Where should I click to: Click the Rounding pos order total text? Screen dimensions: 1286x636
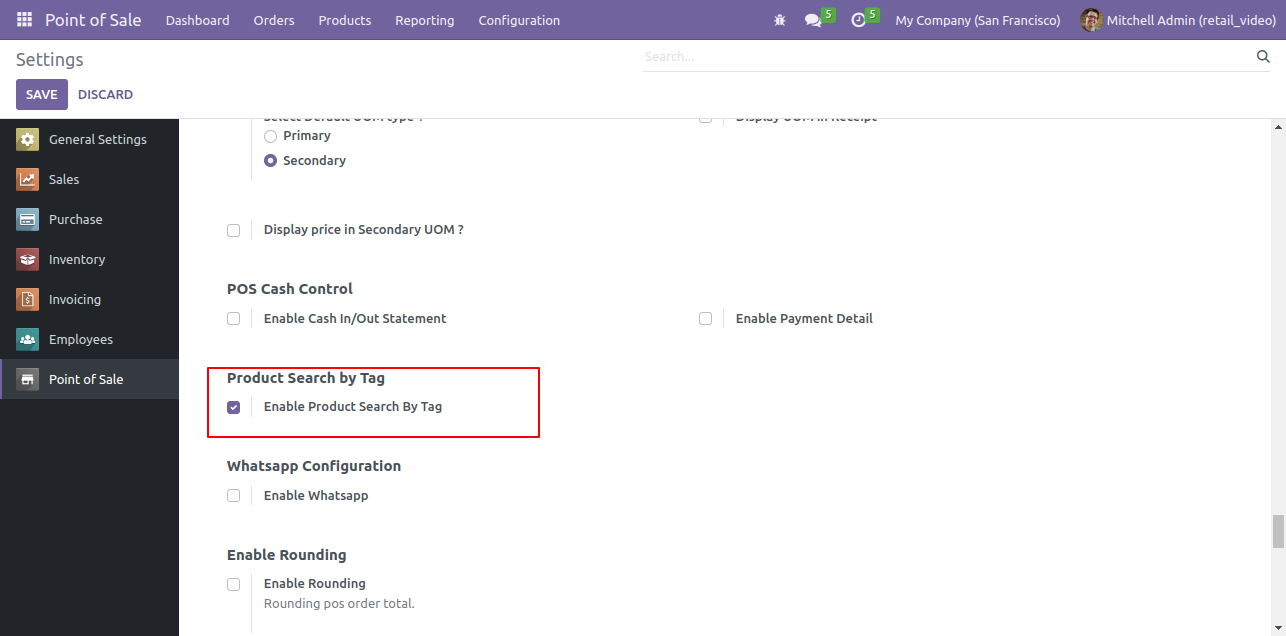(339, 604)
